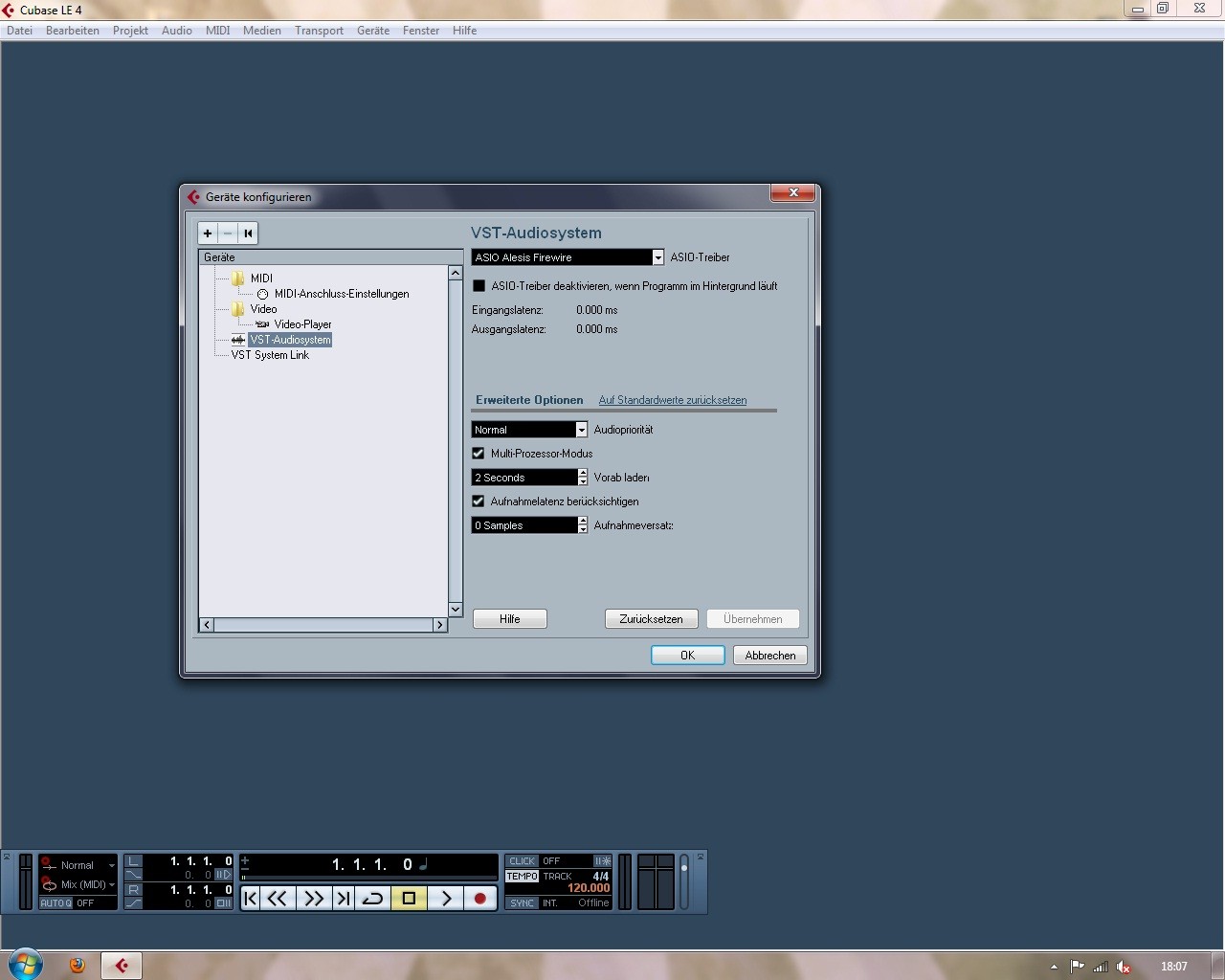Screen dimensions: 1225x980
Task: Click the Zurücksetzen button
Action: tap(652, 619)
